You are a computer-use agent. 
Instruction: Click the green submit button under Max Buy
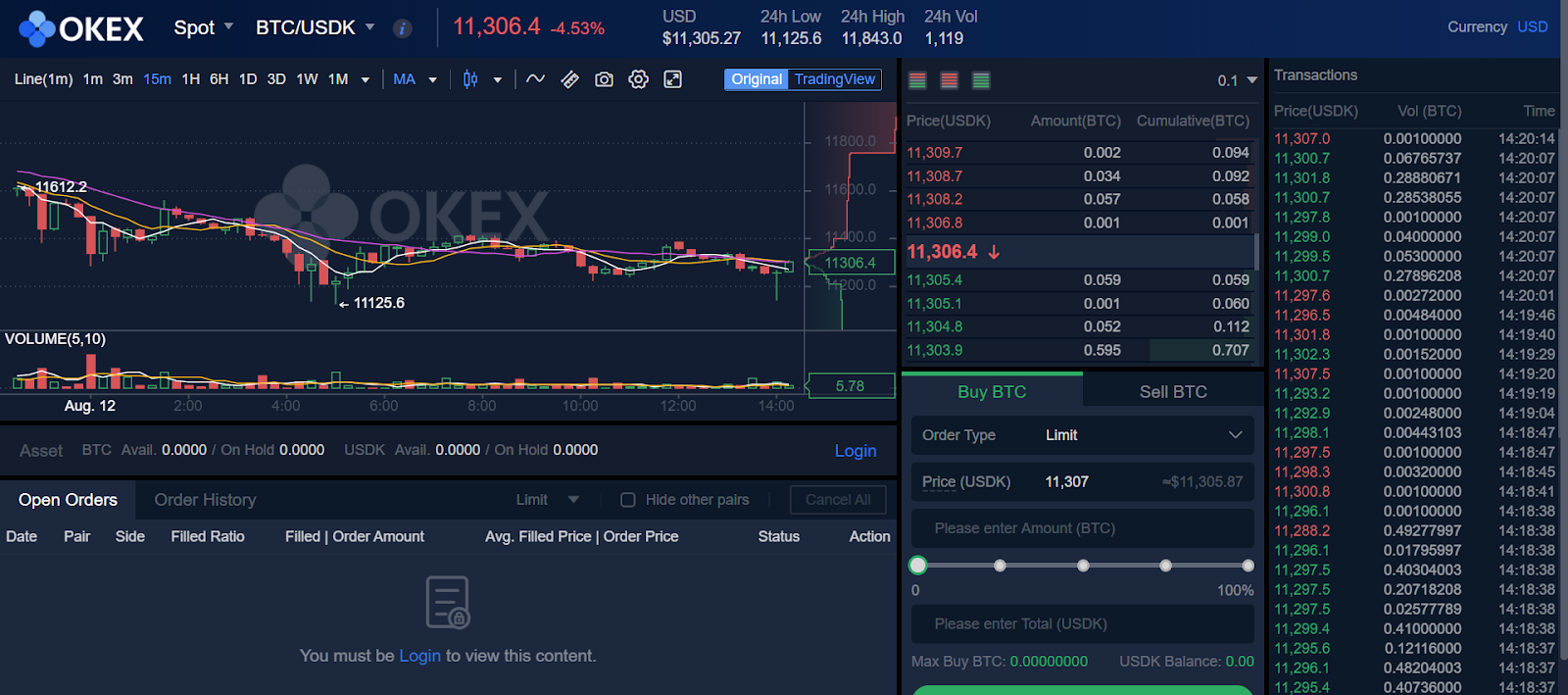click(1082, 690)
